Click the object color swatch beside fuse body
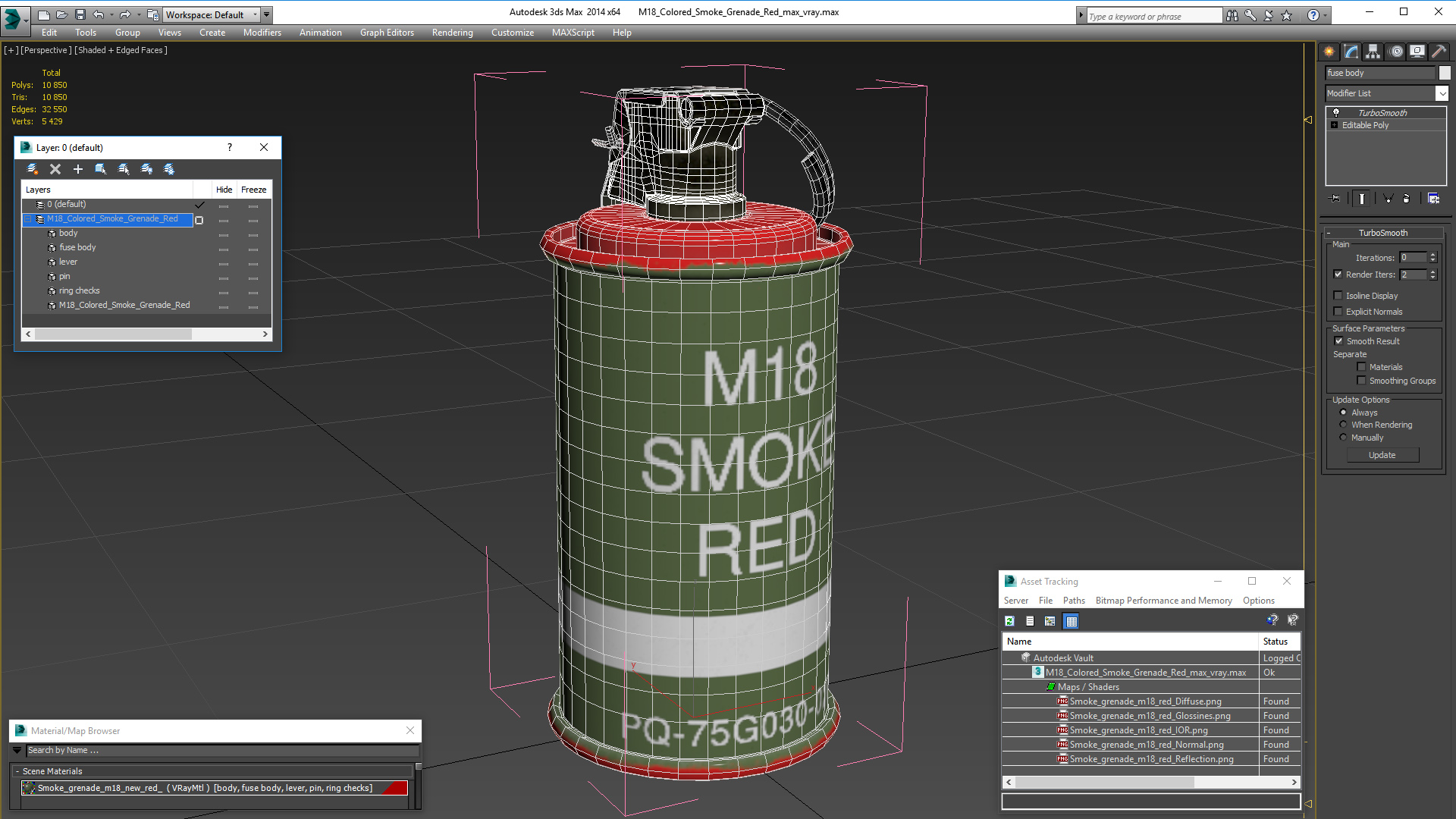The image size is (1456, 819). 1445,73
